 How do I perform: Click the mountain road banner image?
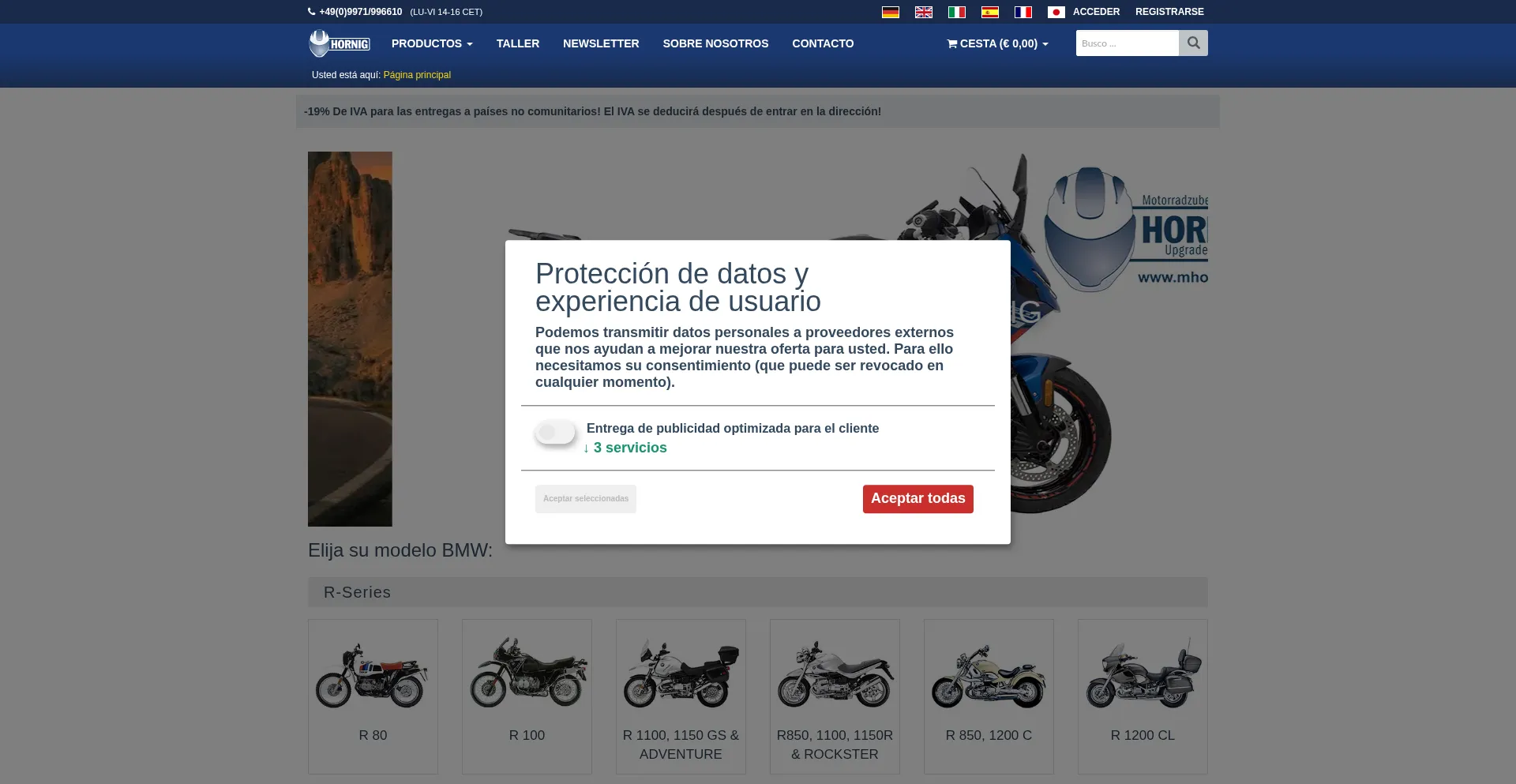[x=350, y=339]
